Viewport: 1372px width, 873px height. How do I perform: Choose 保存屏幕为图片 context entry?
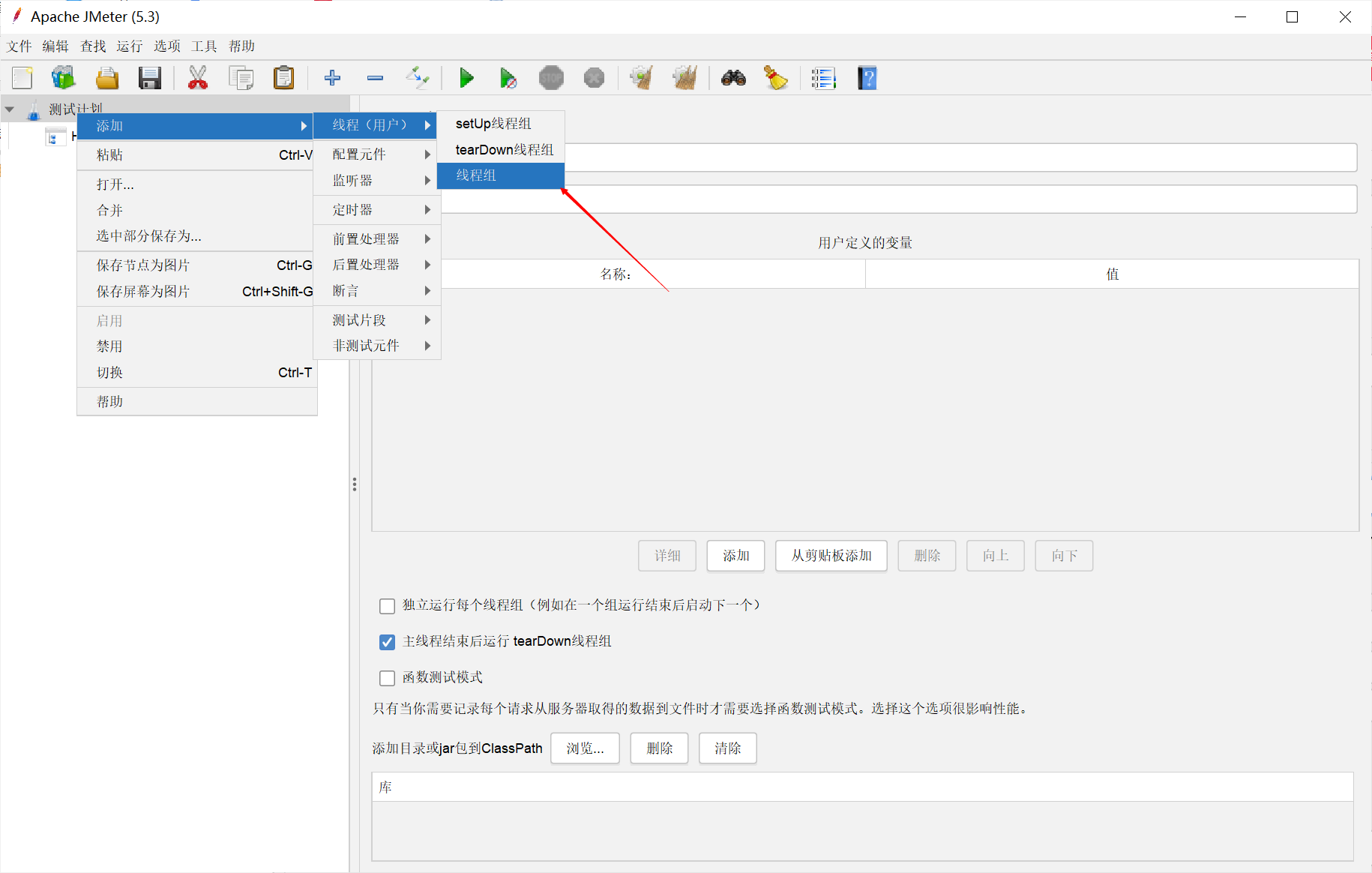tap(196, 292)
